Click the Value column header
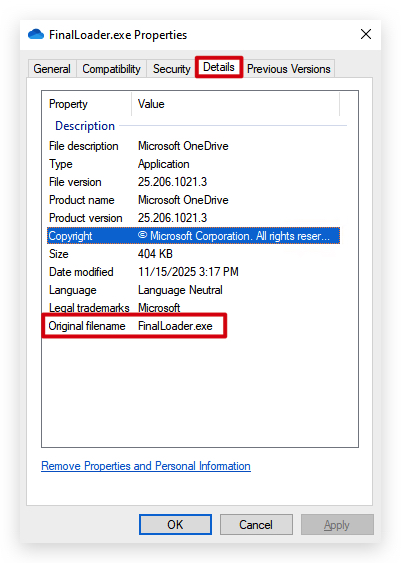401x563 pixels. pos(236,104)
